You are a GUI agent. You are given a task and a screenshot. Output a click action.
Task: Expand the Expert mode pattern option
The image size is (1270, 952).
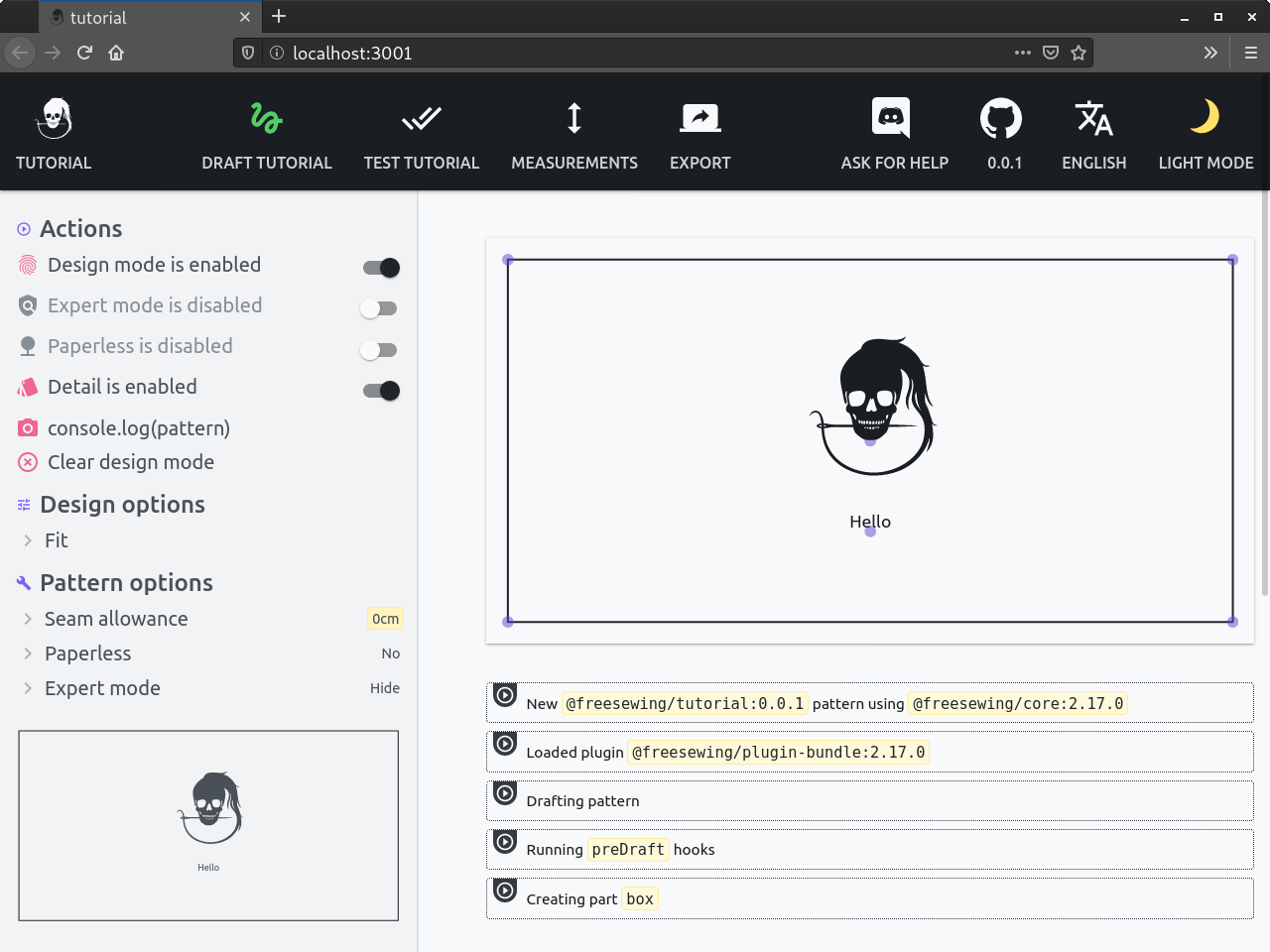tap(208, 688)
